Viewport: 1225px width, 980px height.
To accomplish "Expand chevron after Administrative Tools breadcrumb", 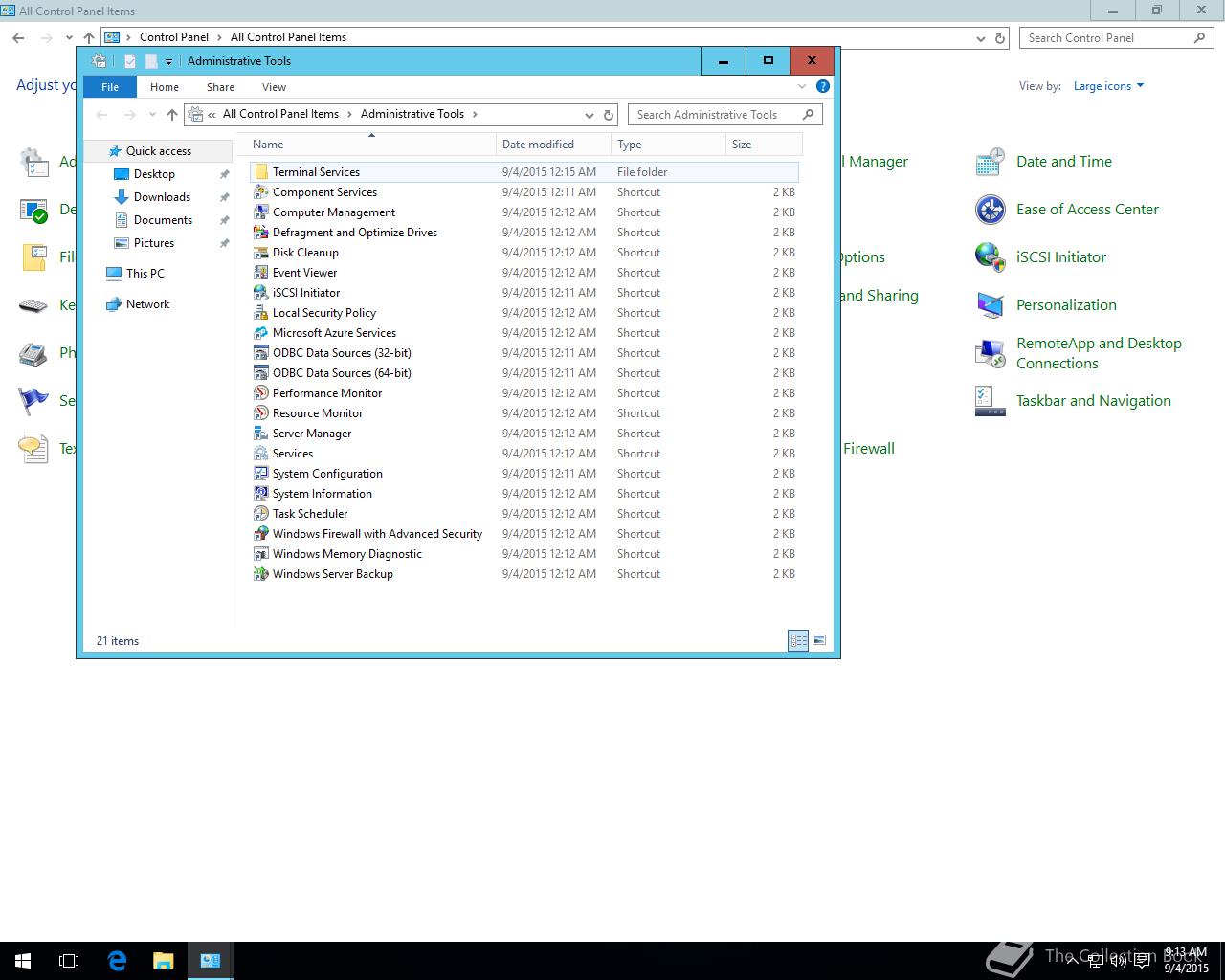I will click(x=475, y=114).
